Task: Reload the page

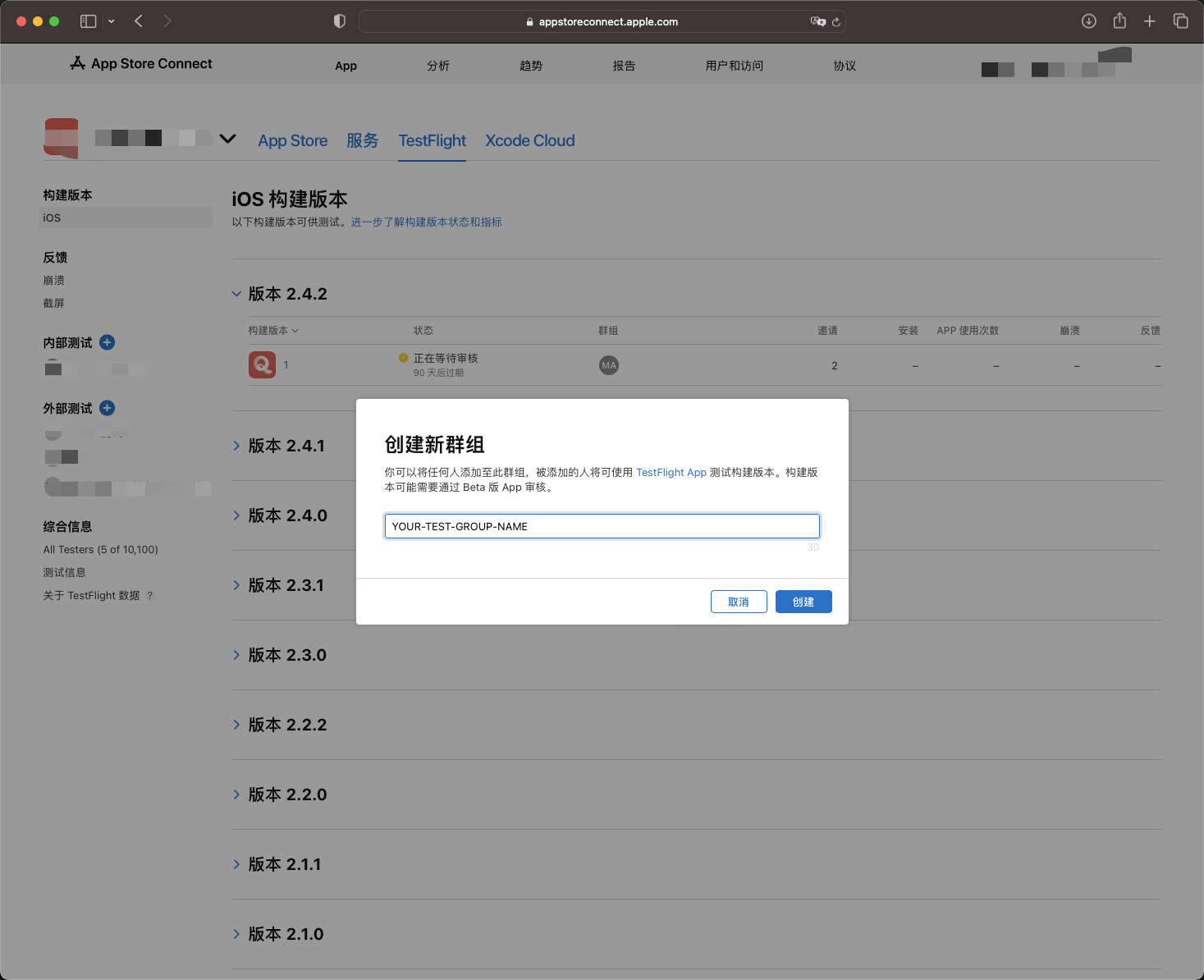Action: point(836,22)
